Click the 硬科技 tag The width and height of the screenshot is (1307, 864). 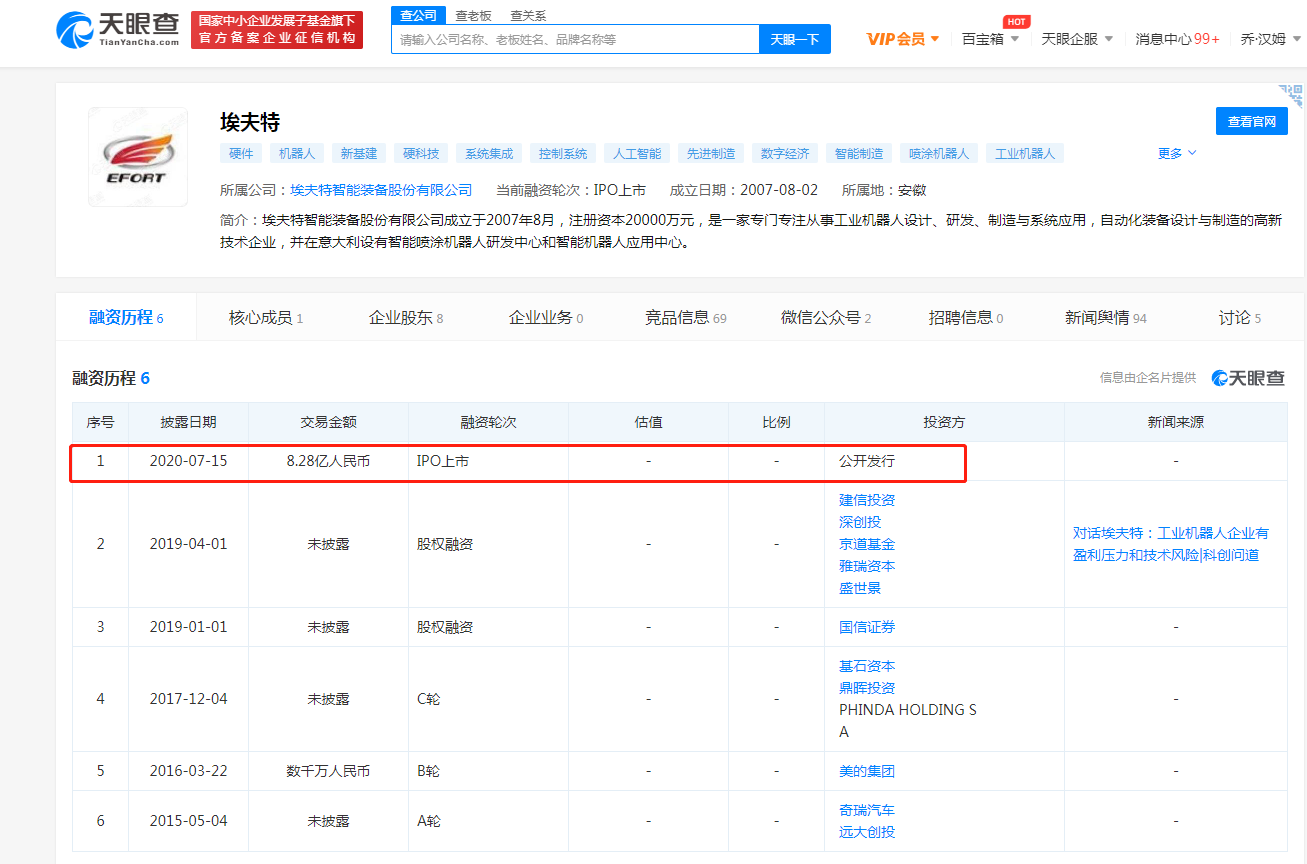tap(421, 154)
